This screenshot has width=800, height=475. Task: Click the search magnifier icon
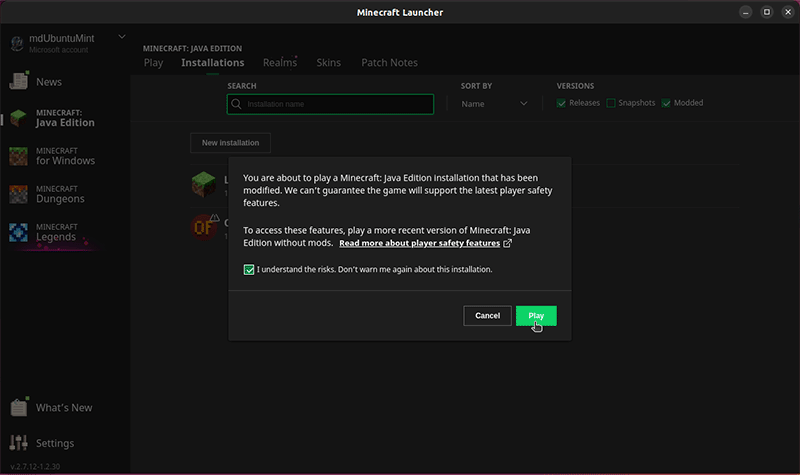[x=236, y=104]
